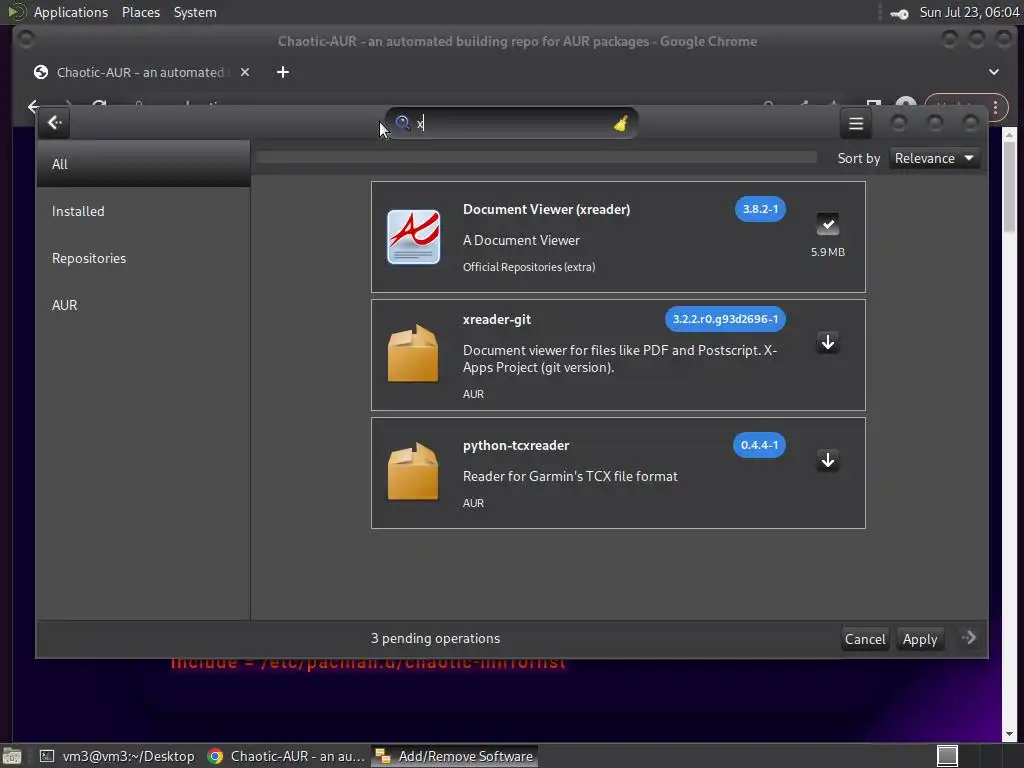
Task: Select the AUR category in sidebar
Action: (x=144, y=305)
